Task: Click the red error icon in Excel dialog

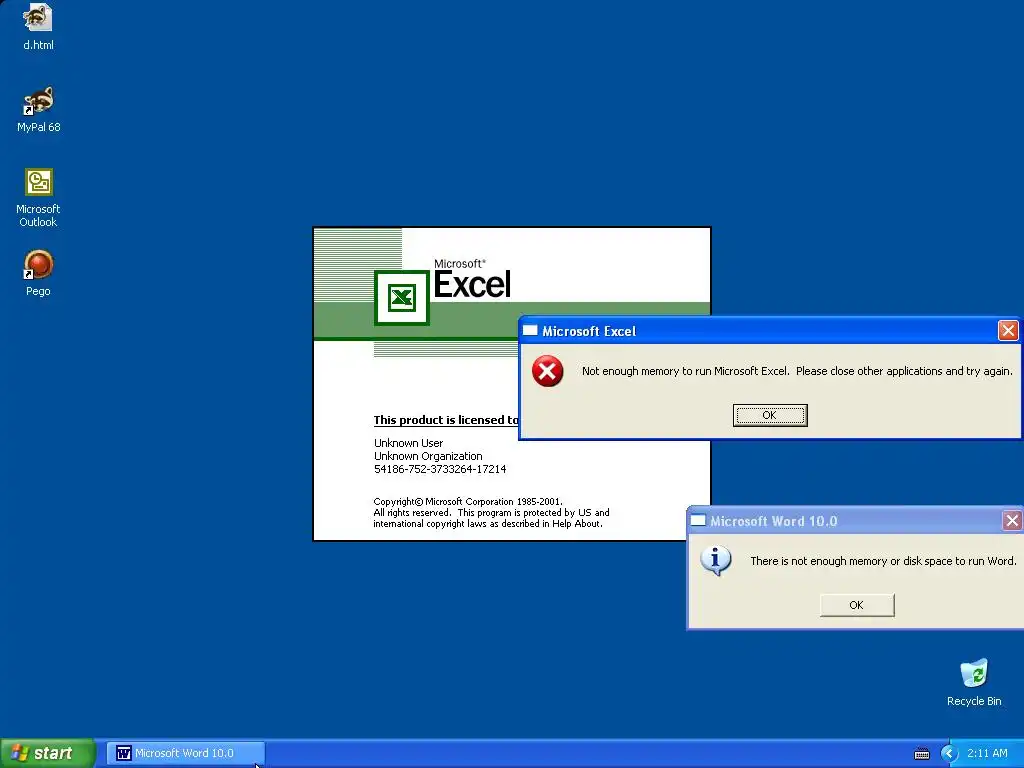Action: click(x=547, y=371)
